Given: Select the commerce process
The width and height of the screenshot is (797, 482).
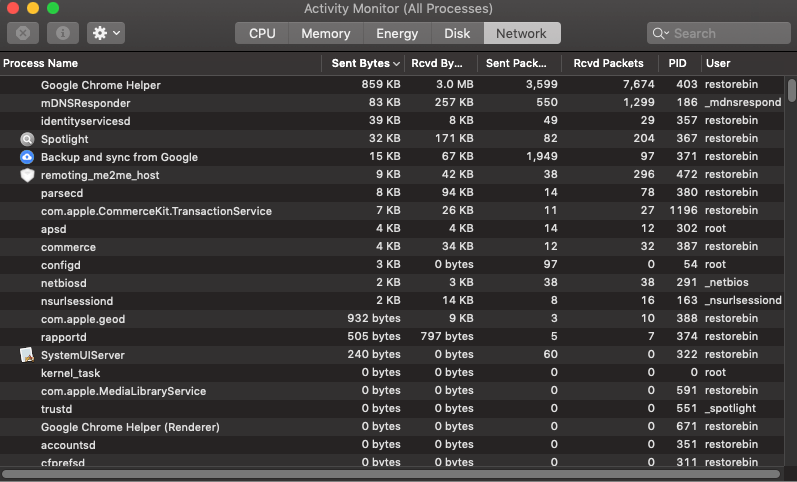Looking at the screenshot, I should pyautogui.click(x=68, y=247).
